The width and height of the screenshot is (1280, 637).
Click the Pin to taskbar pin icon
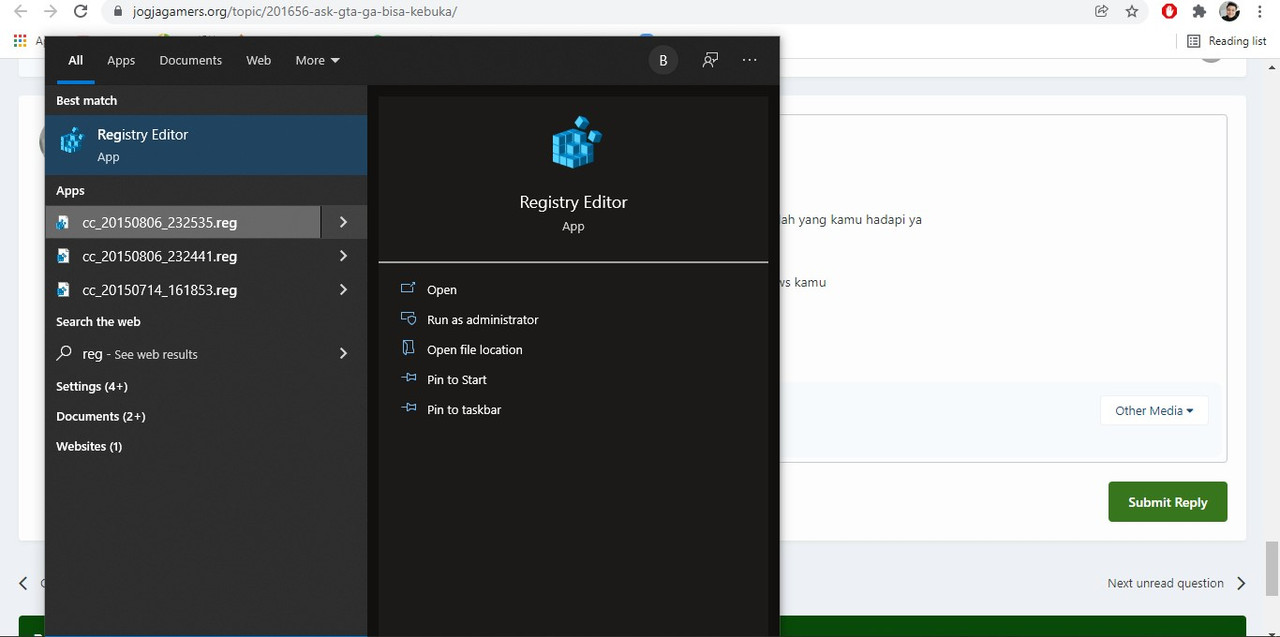pos(408,409)
